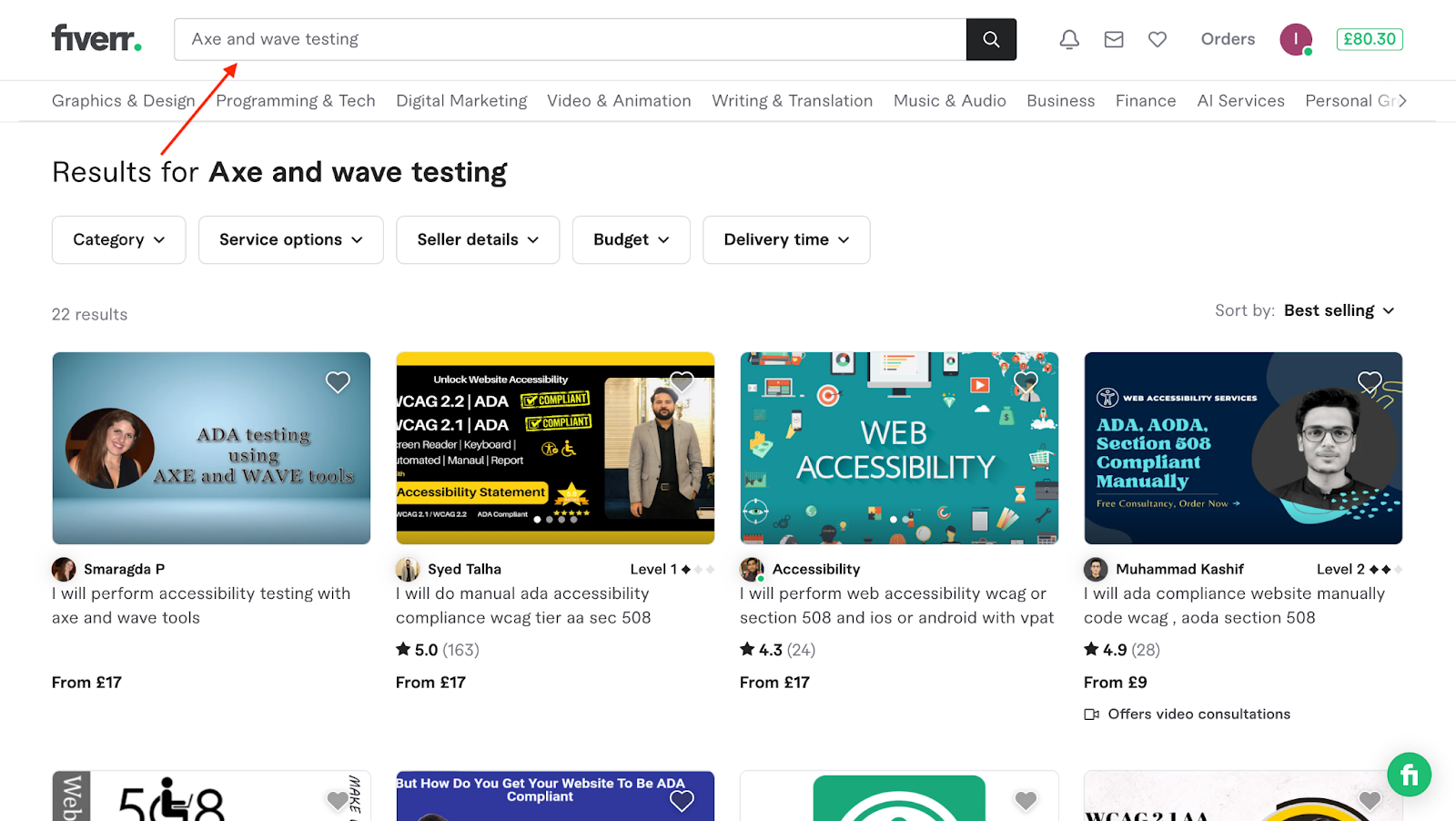The height and width of the screenshot is (821, 1456).
Task: Open seller Muhammad Kashif profile
Action: click(x=1179, y=569)
